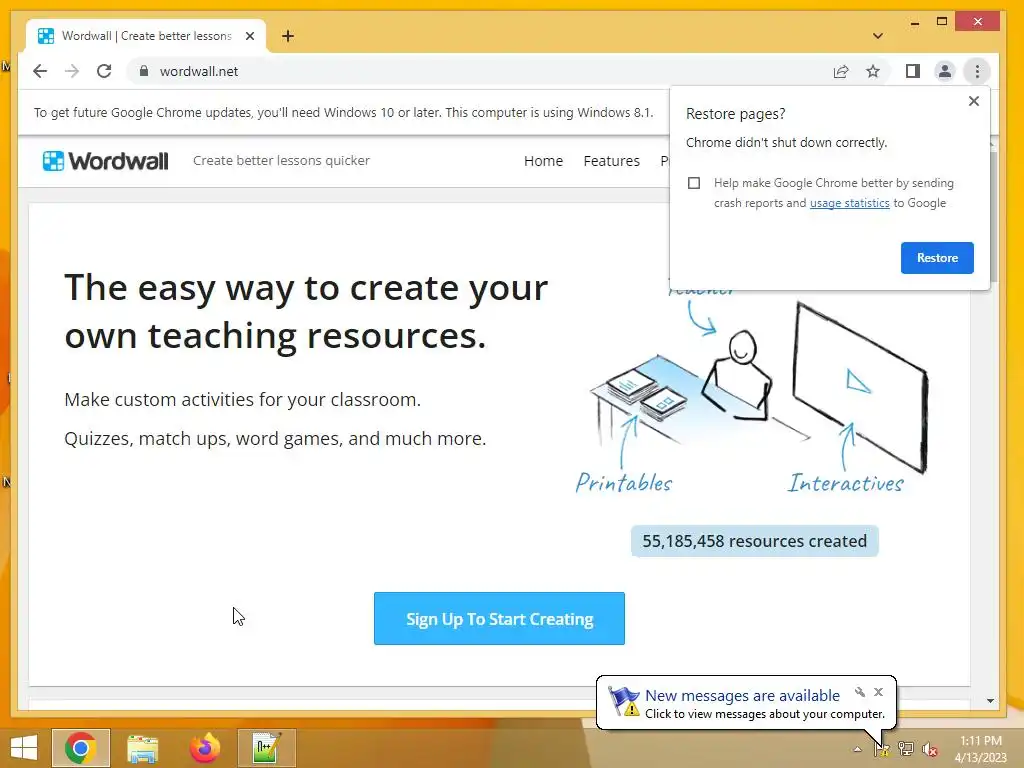The height and width of the screenshot is (768, 1024).
Task: Click the Printables label in illustration
Action: 624,483
